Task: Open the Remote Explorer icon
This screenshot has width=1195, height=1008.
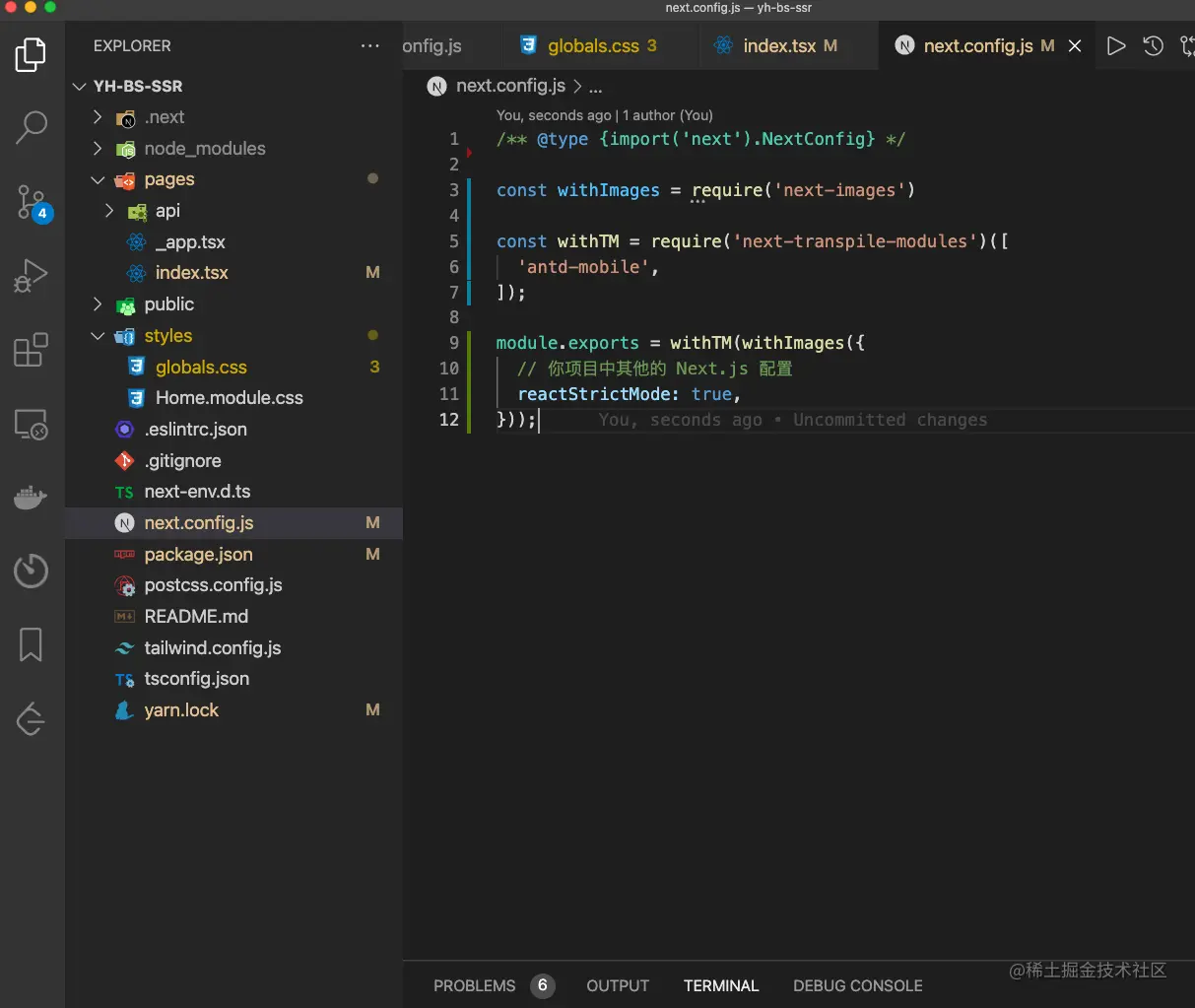Action: [x=30, y=424]
